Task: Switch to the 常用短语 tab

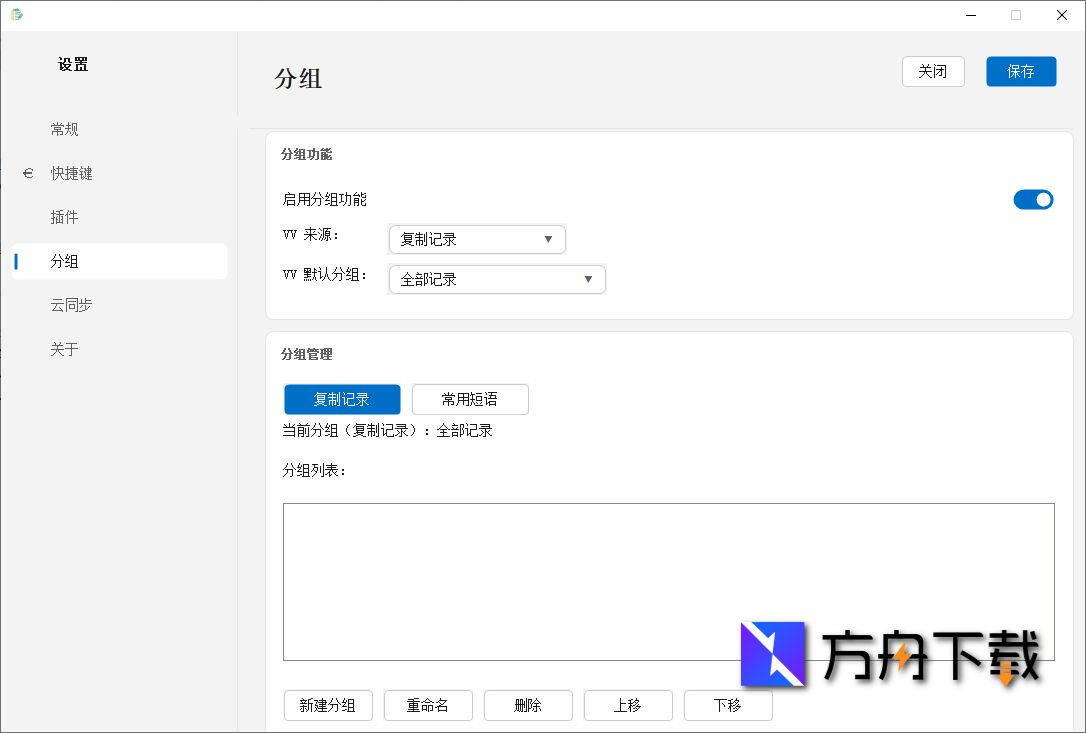Action: tap(470, 399)
